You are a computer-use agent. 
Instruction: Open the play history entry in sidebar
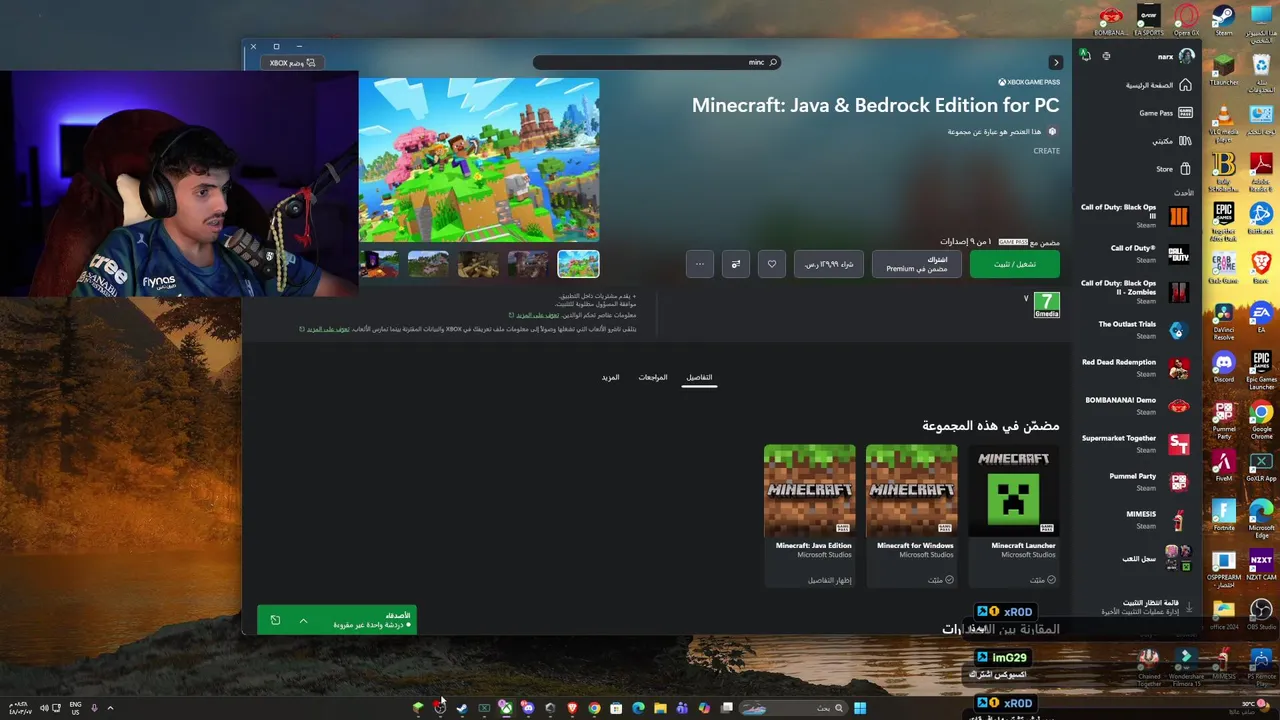pos(1155,558)
